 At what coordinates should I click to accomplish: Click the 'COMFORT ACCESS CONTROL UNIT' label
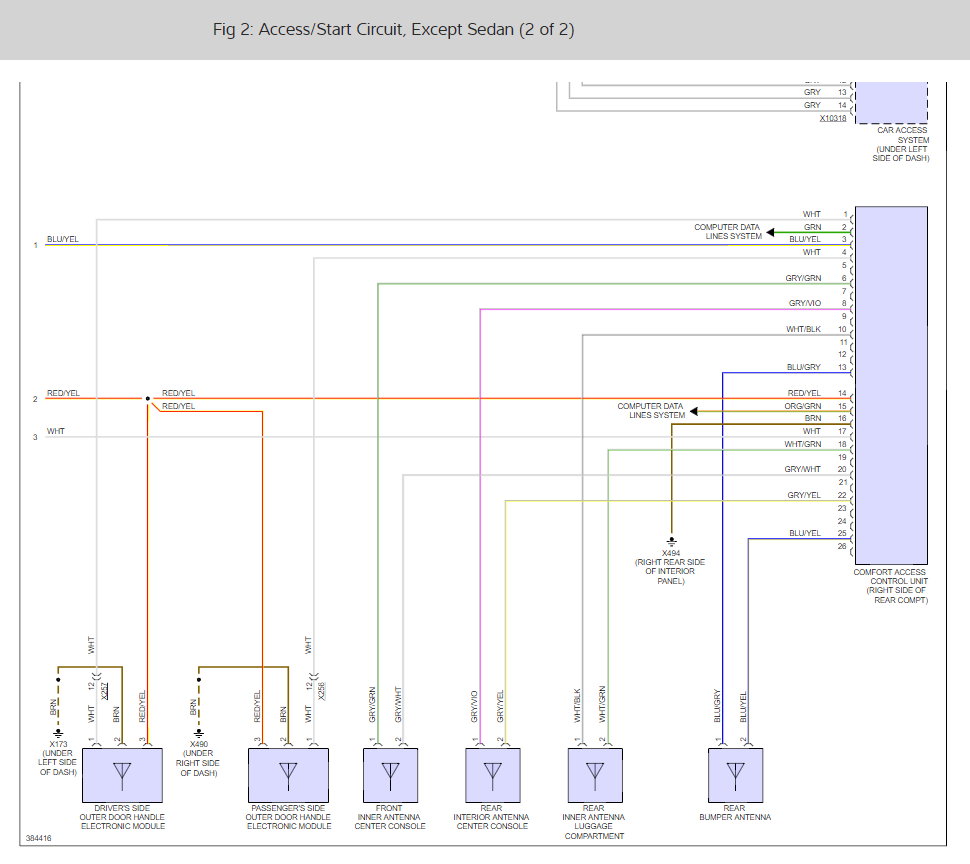(x=890, y=586)
